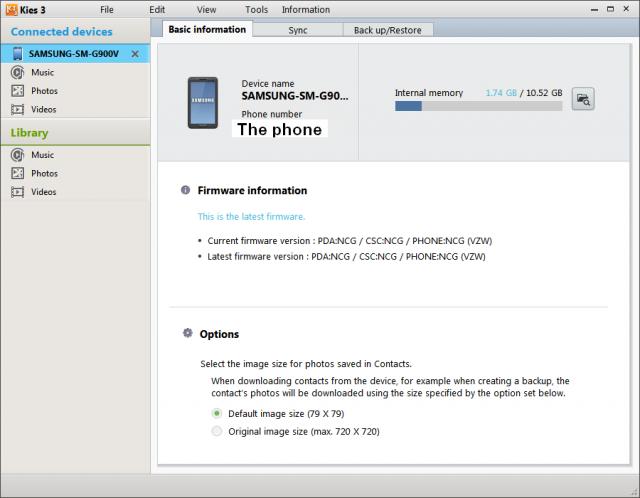Open the Information menu

306,9
